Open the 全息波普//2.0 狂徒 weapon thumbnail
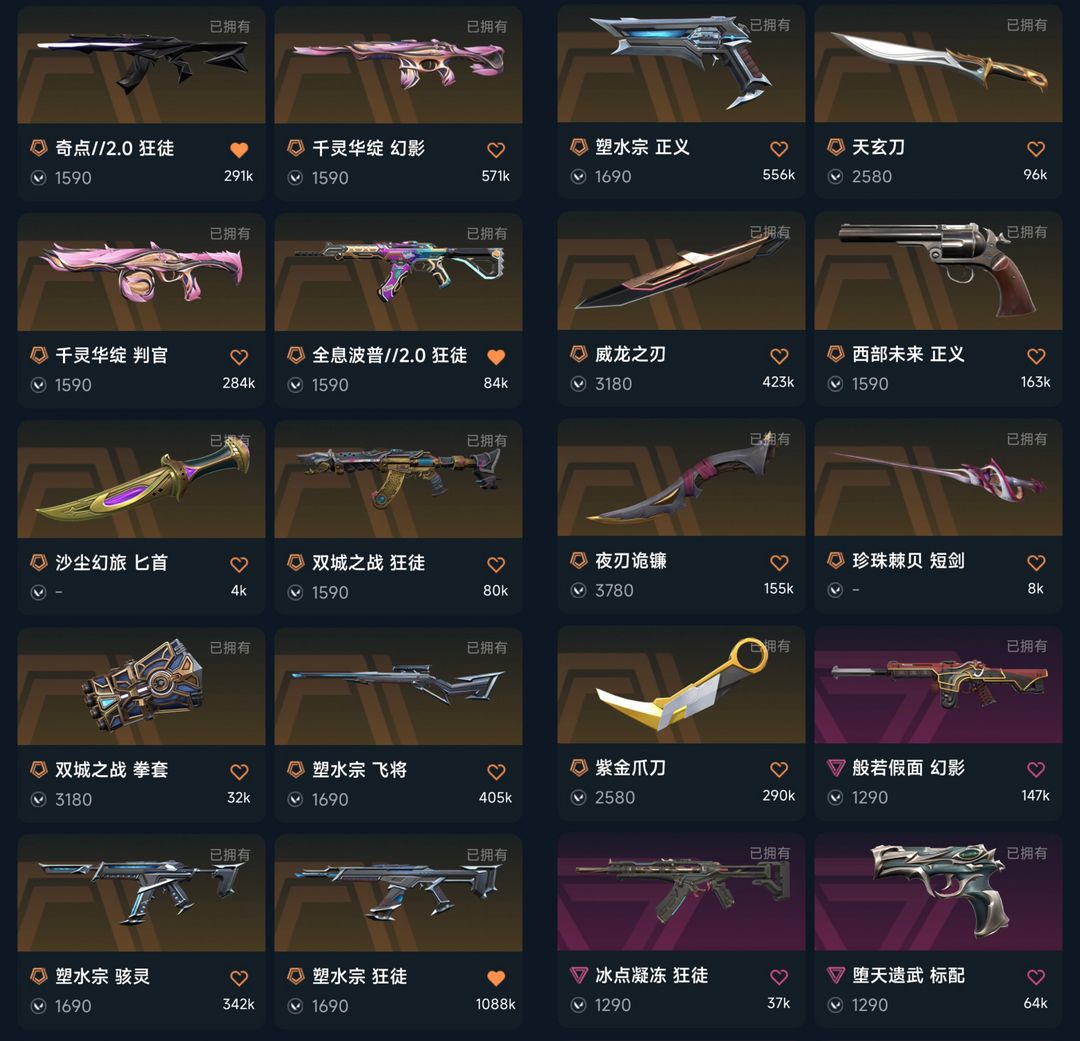The height and width of the screenshot is (1041, 1080). pos(398,272)
